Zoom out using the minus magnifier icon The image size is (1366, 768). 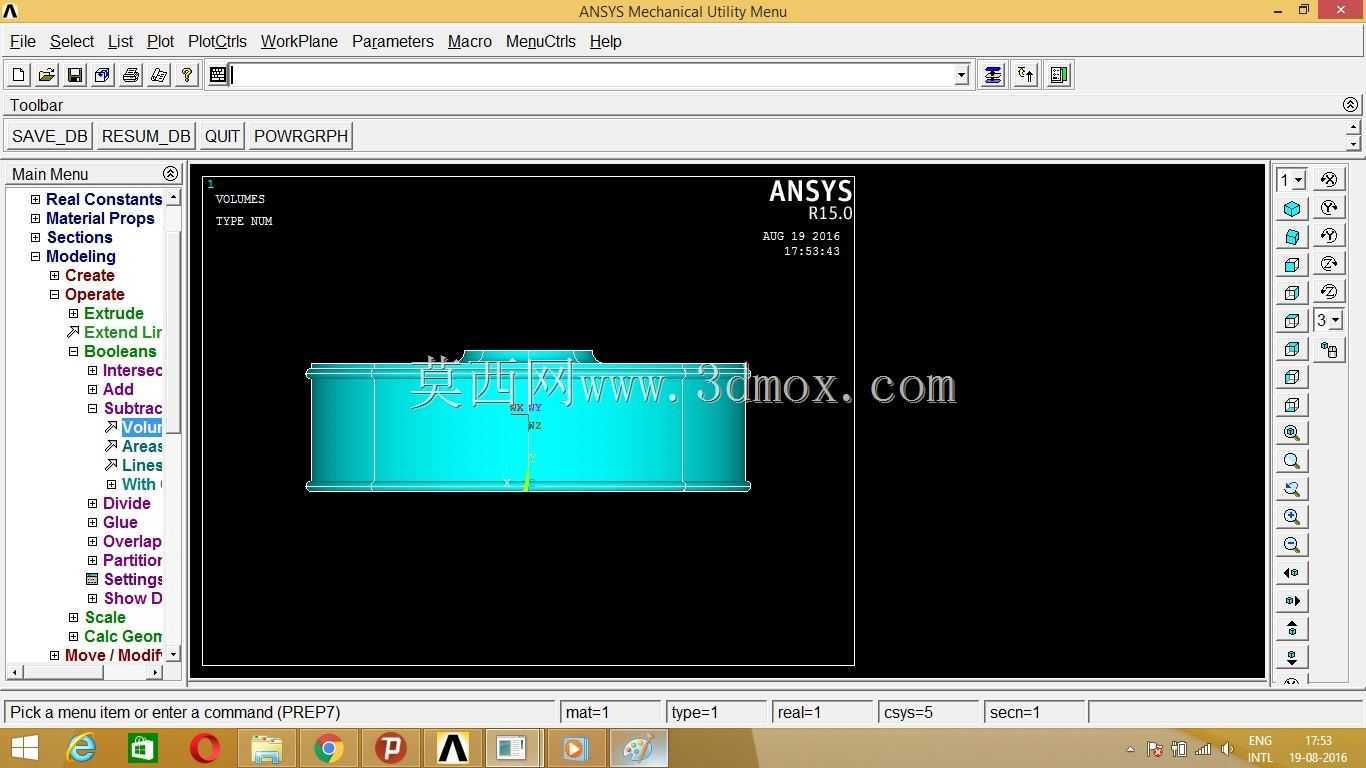click(1292, 545)
